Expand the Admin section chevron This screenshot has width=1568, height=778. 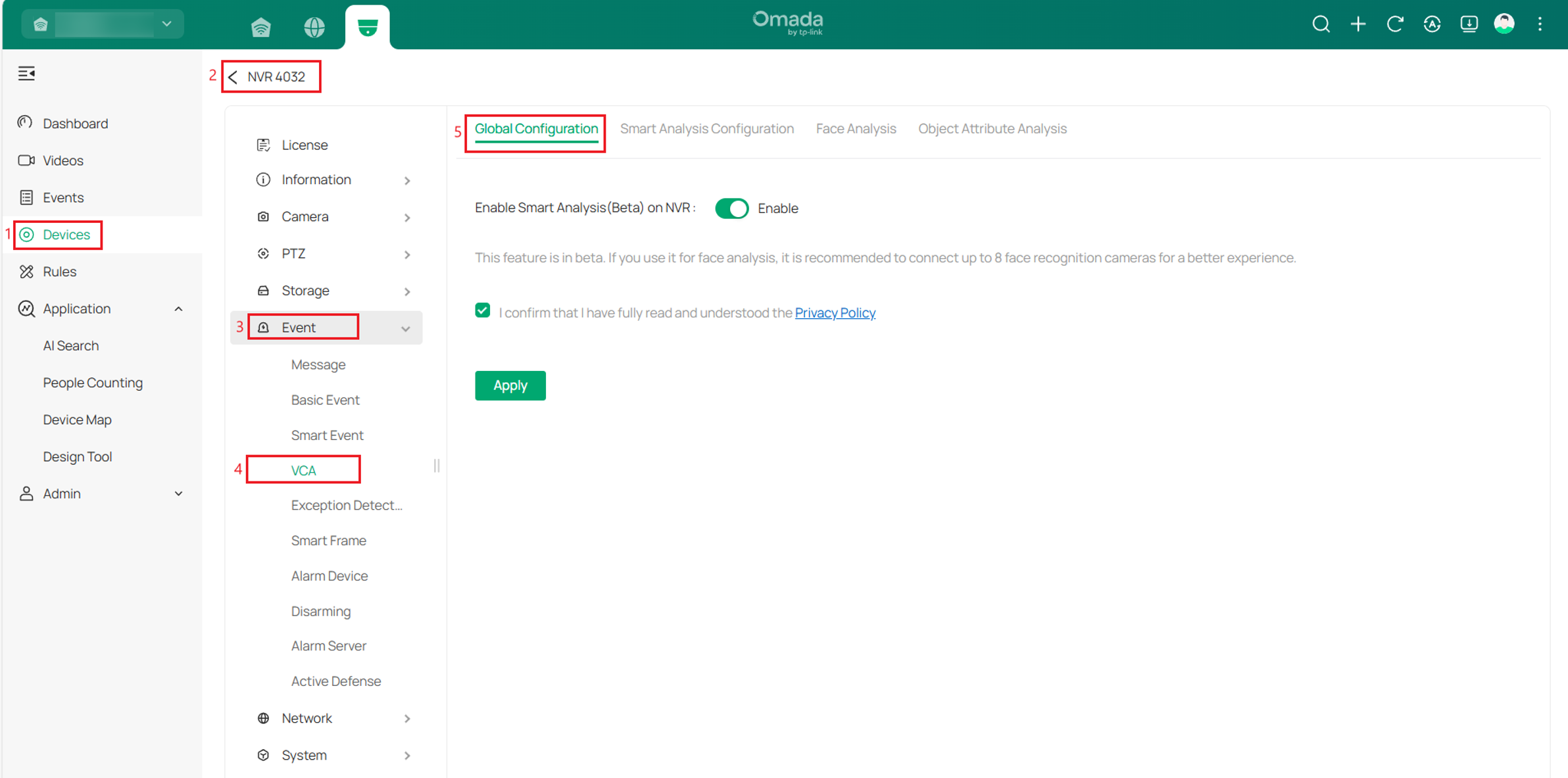click(178, 494)
